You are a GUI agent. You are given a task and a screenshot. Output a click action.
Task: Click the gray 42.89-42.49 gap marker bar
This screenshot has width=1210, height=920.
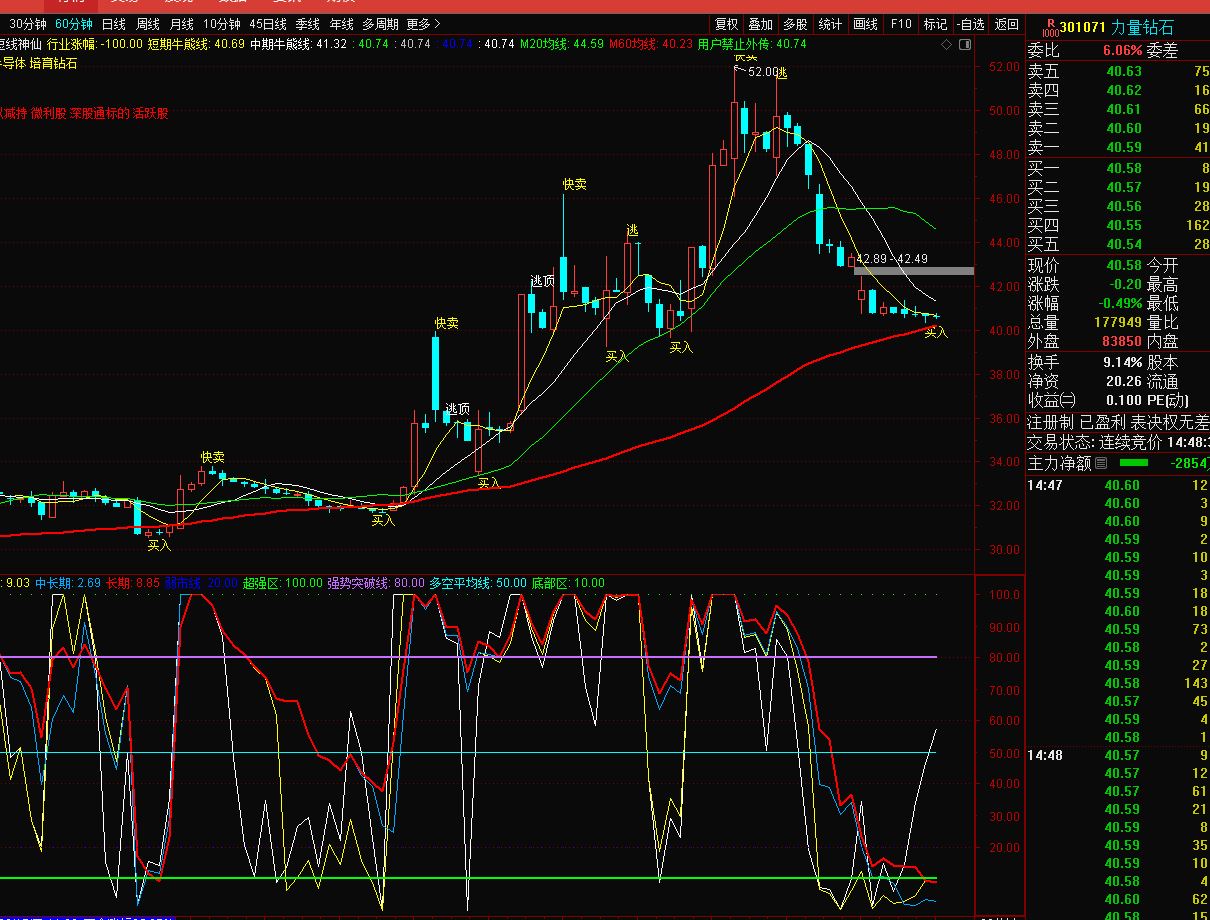pyautogui.click(x=913, y=271)
